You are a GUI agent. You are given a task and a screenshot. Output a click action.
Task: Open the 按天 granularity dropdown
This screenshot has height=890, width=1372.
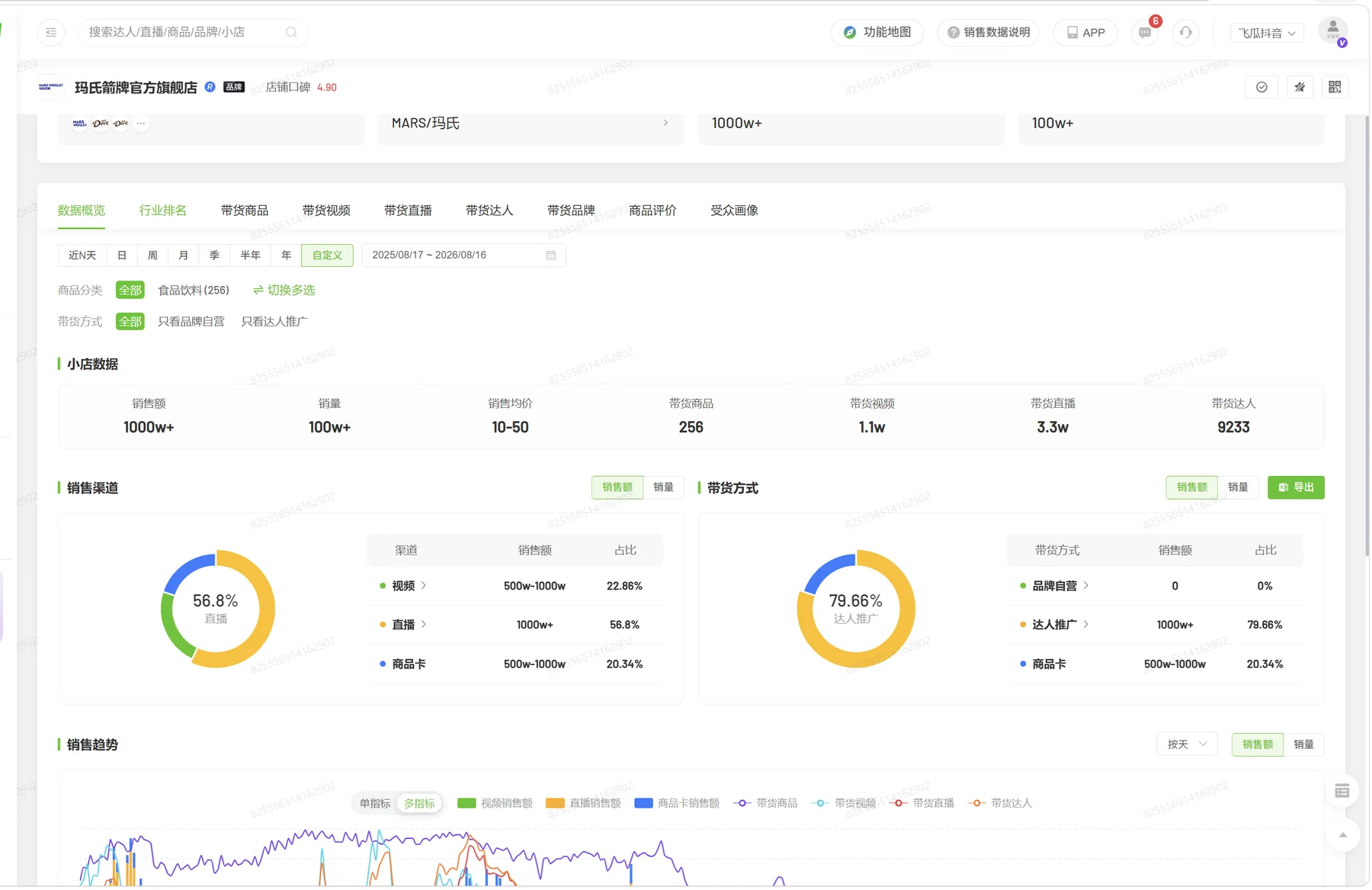[1187, 744]
